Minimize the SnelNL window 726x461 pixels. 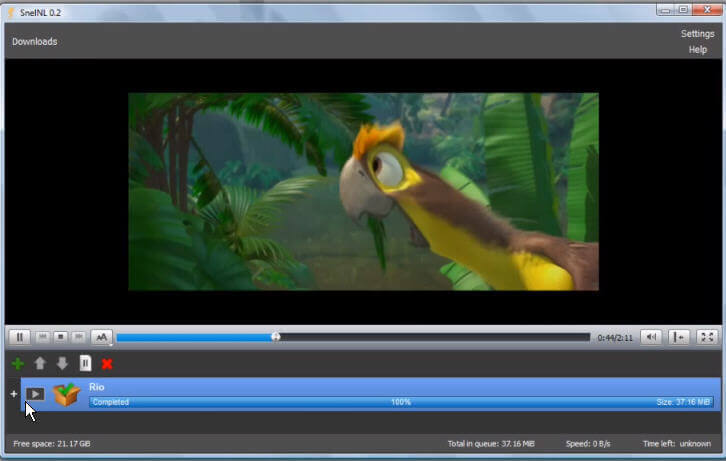[665, 10]
